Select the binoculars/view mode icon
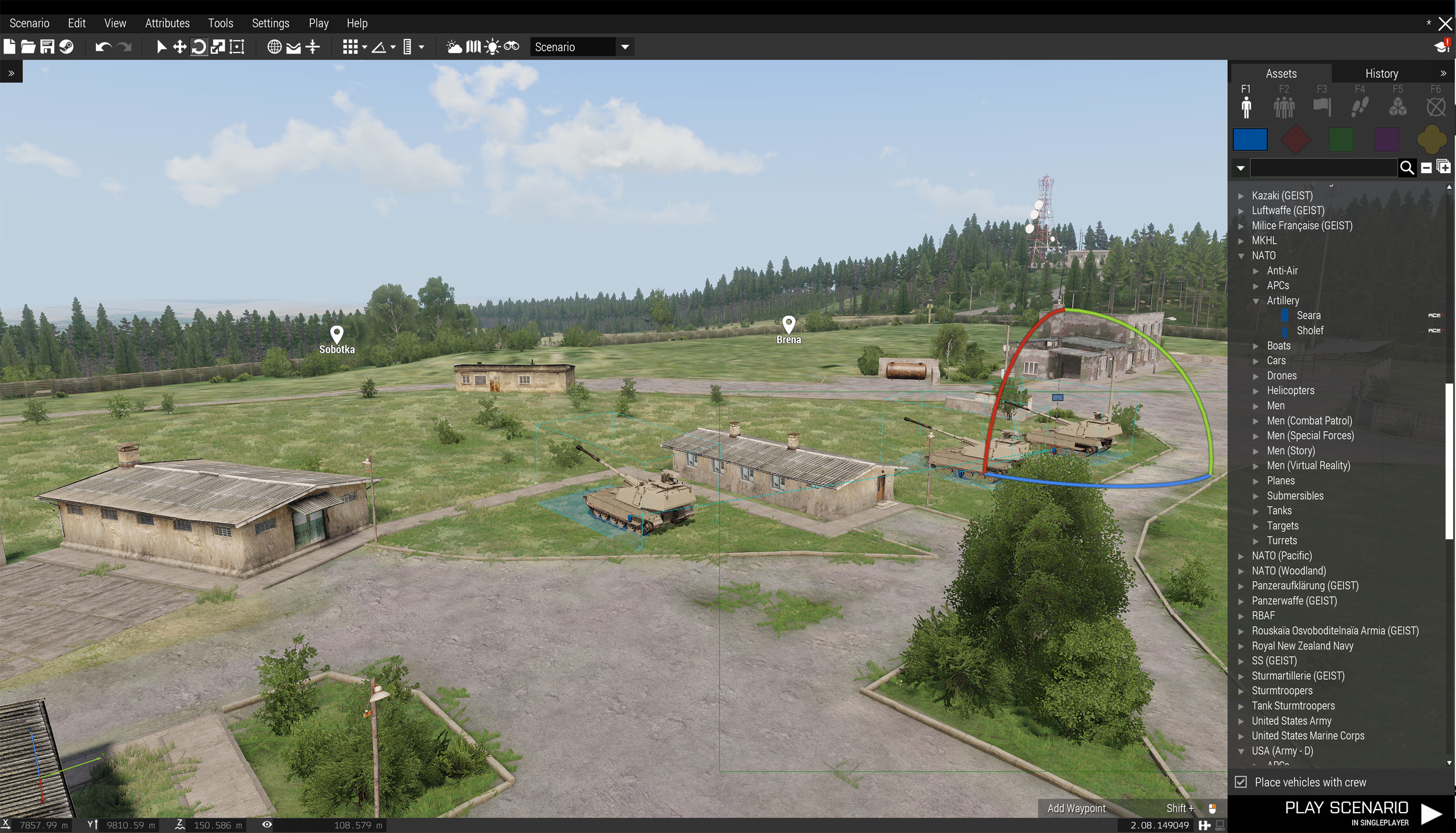This screenshot has height=833, width=1456. click(x=511, y=46)
